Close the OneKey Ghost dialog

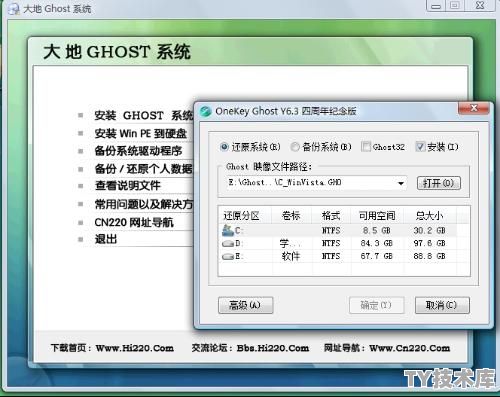(x=474, y=108)
